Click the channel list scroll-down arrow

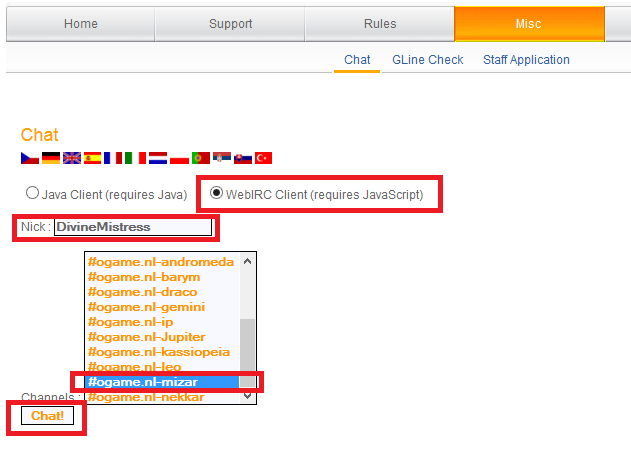[247, 396]
